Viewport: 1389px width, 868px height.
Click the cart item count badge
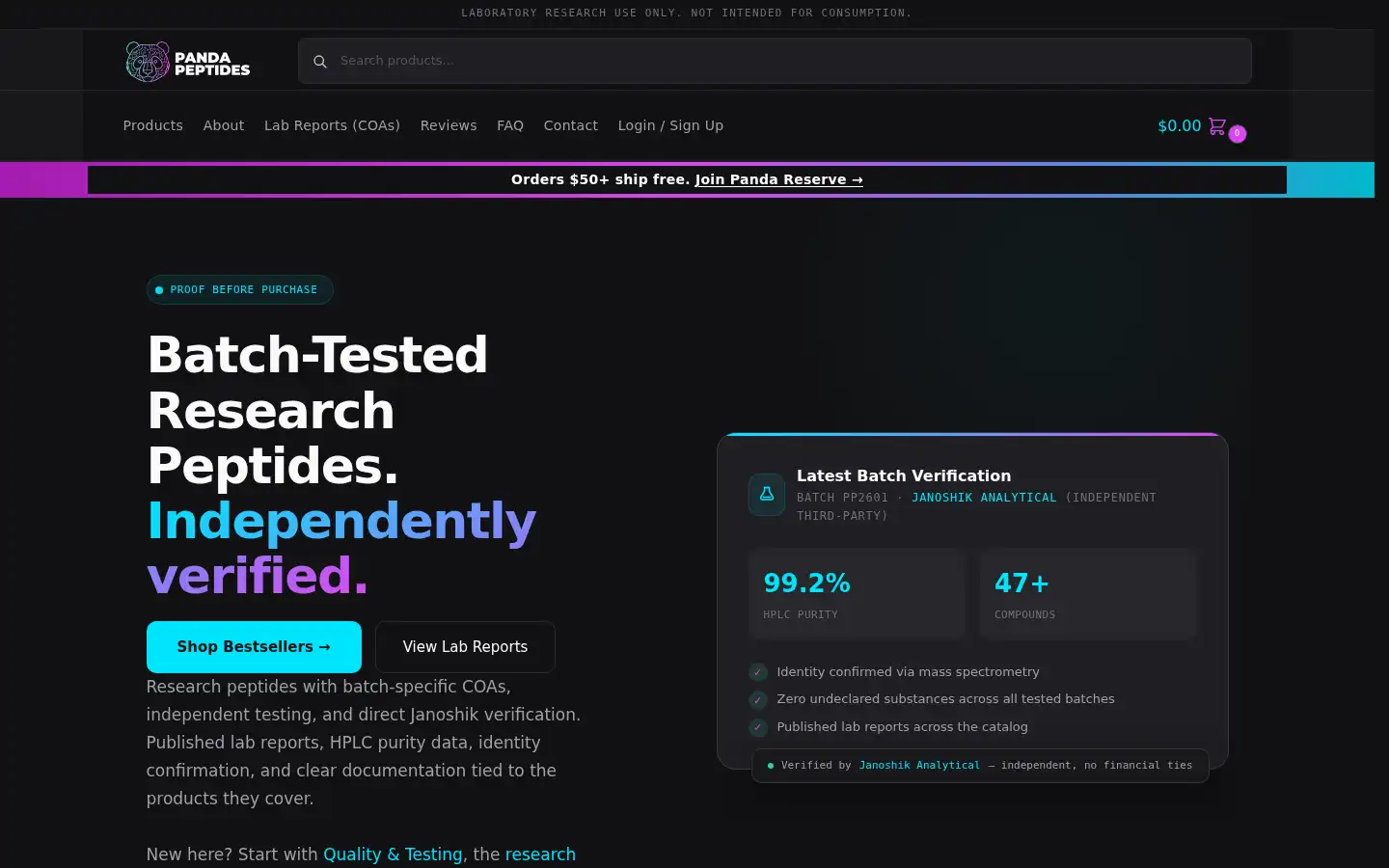1238,134
